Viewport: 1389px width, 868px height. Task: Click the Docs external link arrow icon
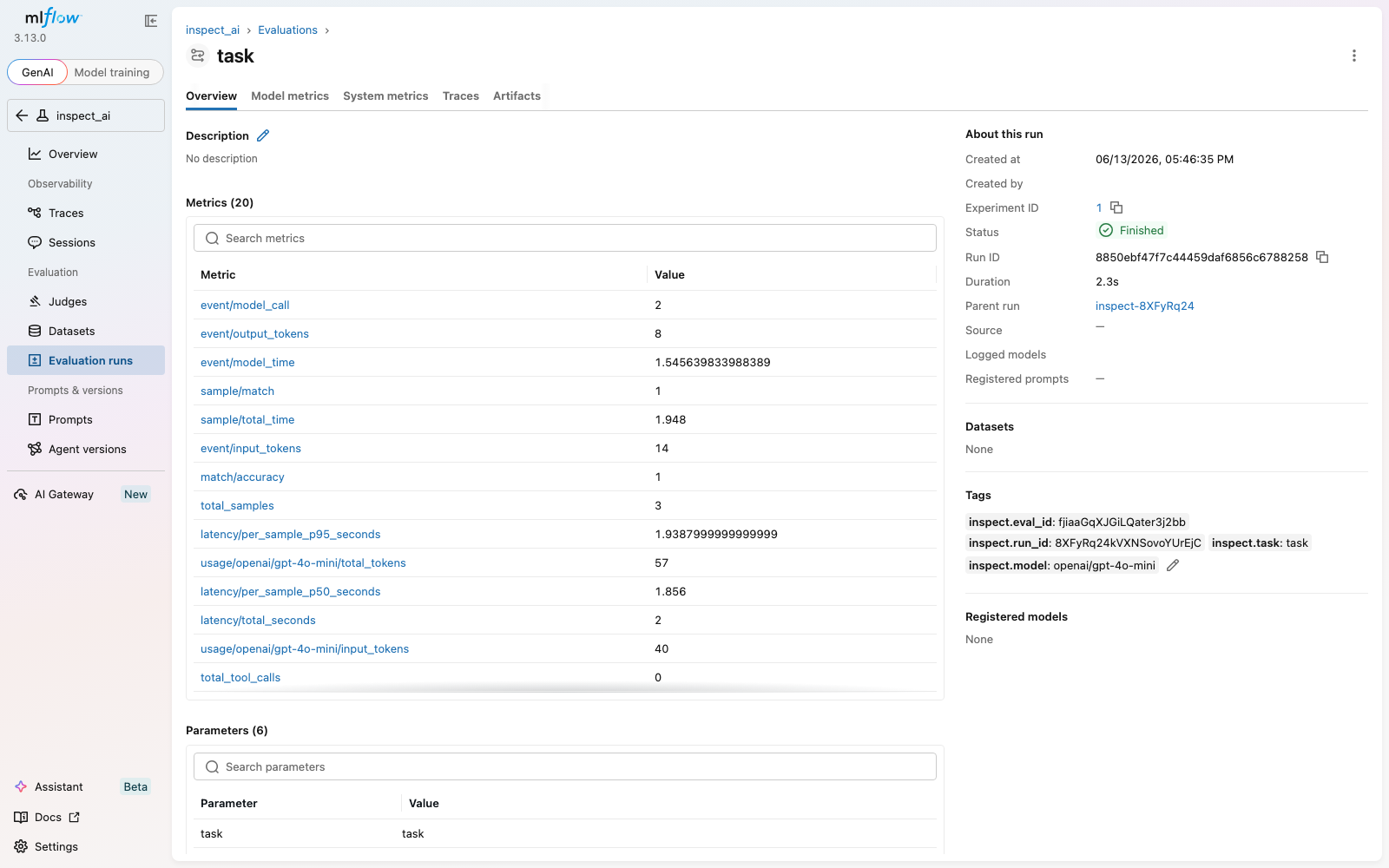75,817
